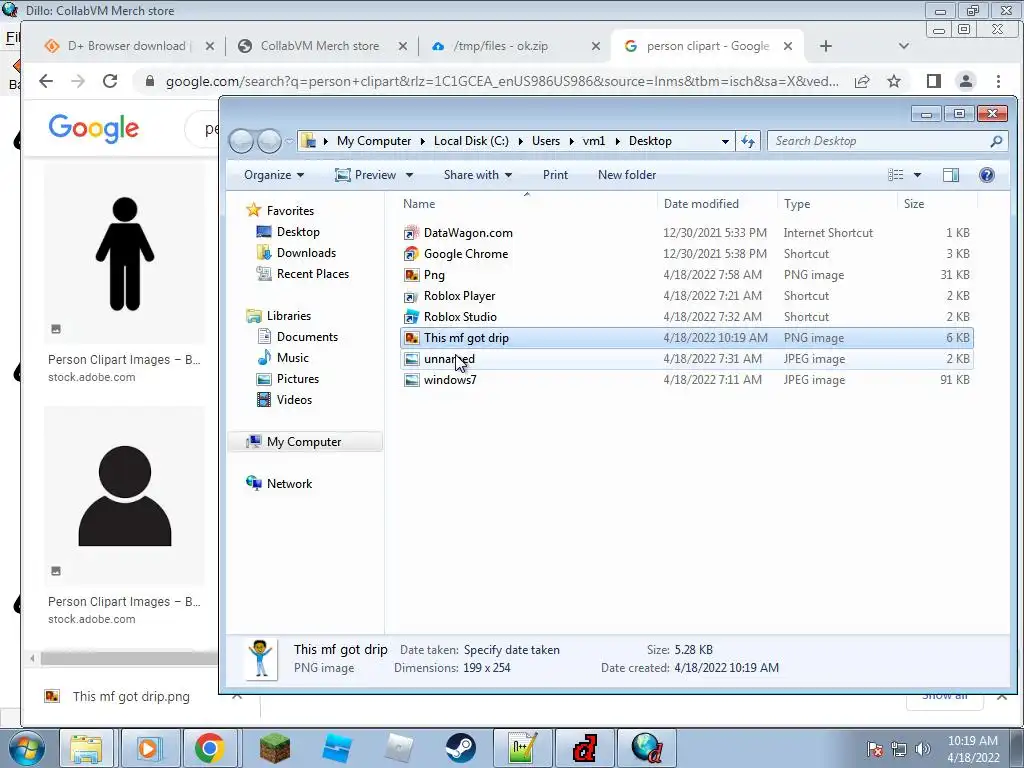The height and width of the screenshot is (768, 1024).
Task: Click Google logo link
Action: tap(93, 128)
